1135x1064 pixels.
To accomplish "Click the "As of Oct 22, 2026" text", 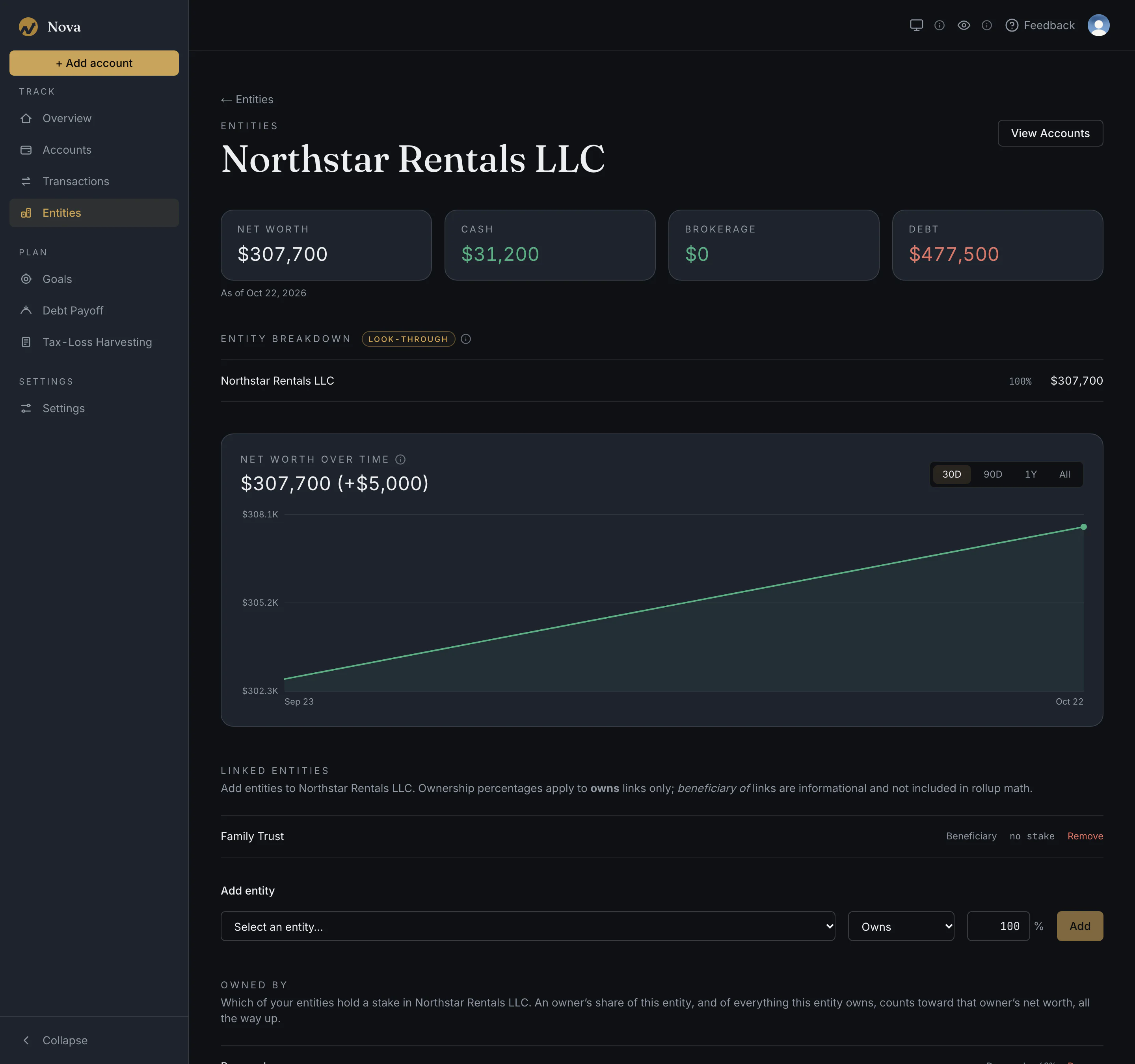I will pyautogui.click(x=263, y=293).
